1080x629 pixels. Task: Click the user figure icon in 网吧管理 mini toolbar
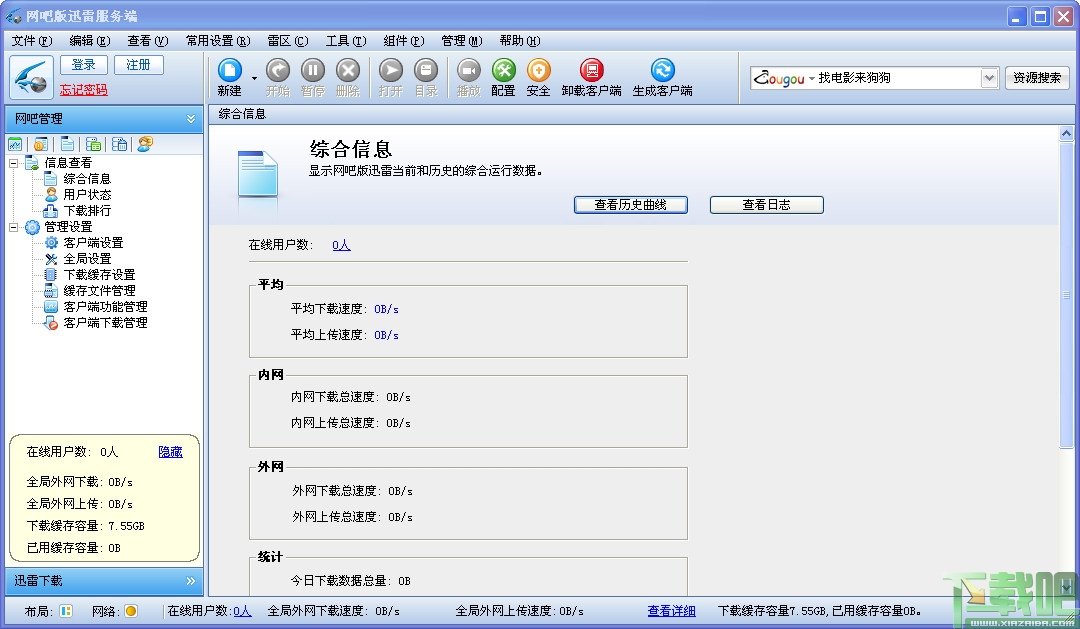(x=145, y=144)
